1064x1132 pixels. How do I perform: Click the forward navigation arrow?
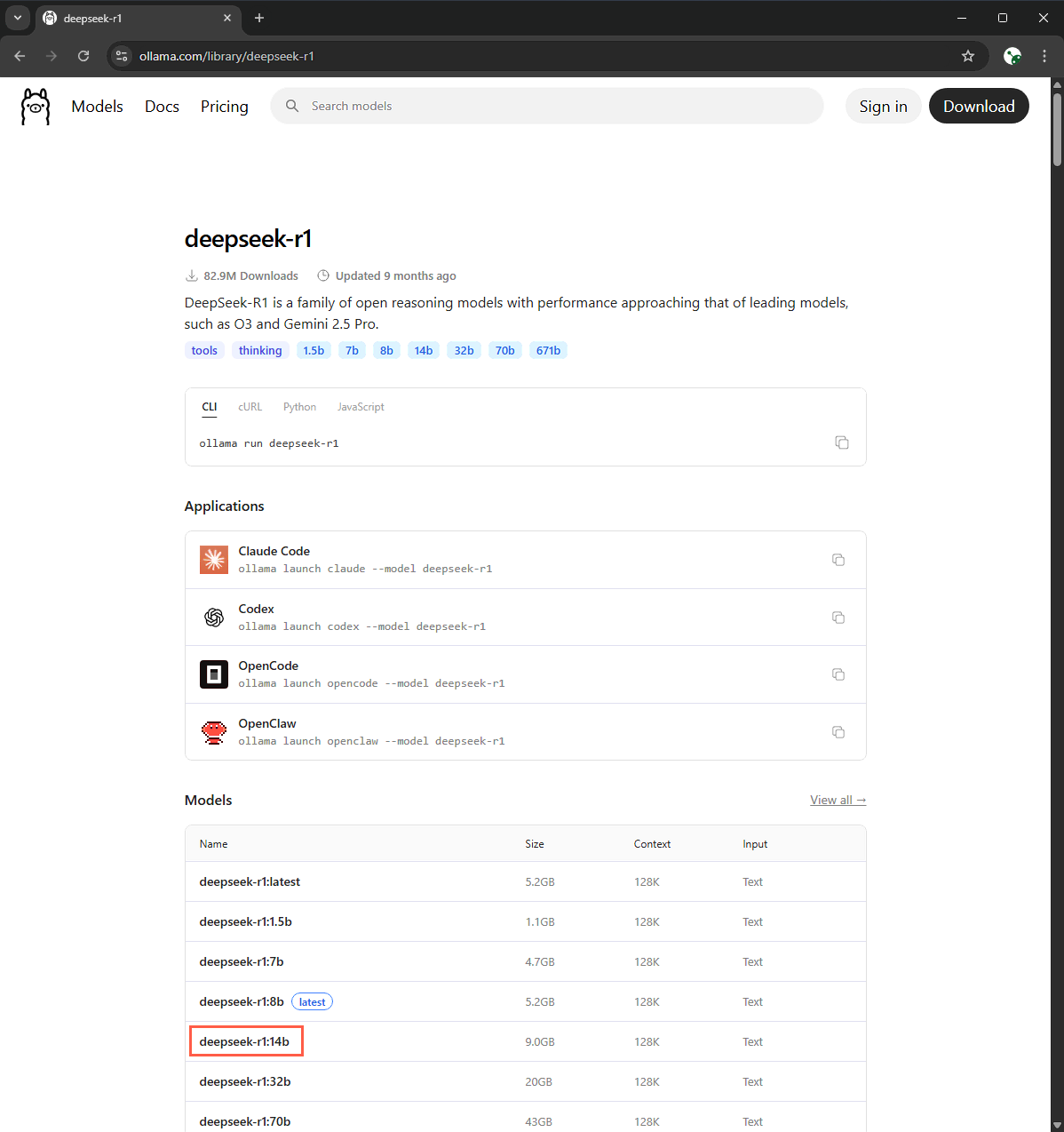52,56
